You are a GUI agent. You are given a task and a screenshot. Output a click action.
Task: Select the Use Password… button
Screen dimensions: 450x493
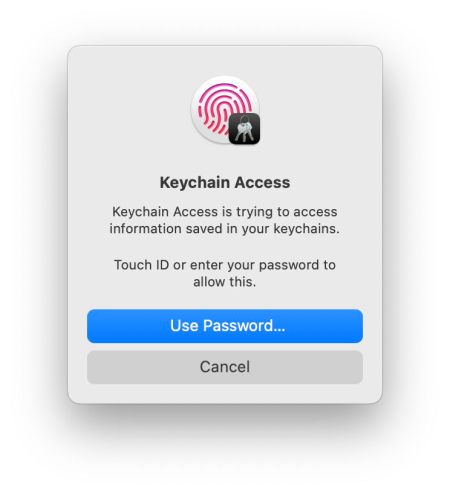click(225, 326)
